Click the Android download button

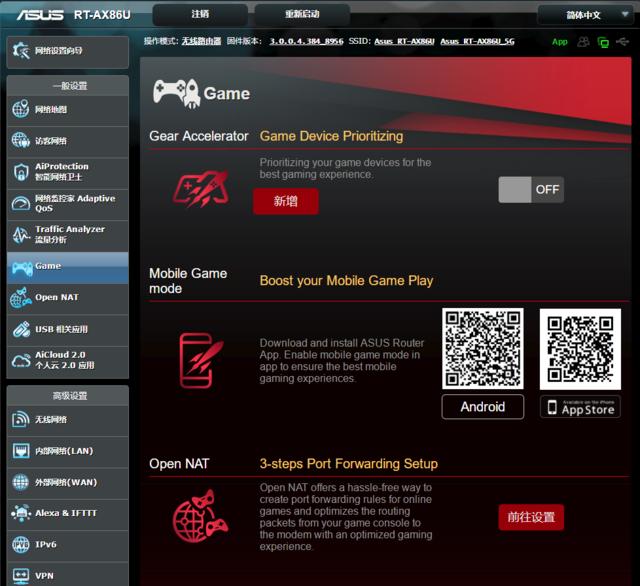tap(482, 406)
